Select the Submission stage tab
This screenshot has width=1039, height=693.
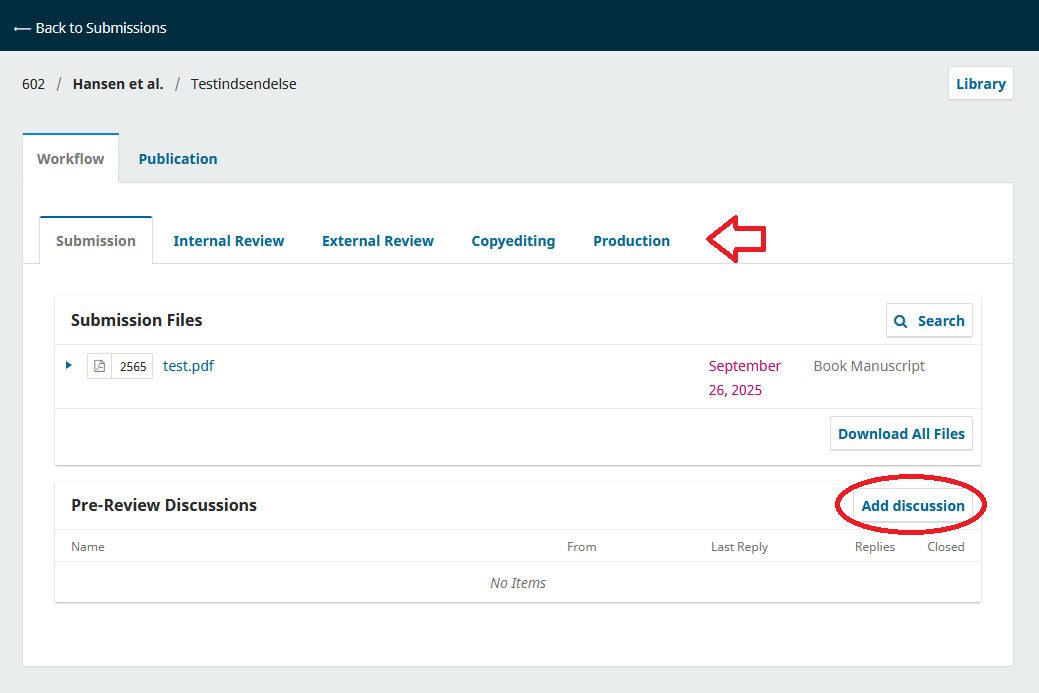click(x=96, y=241)
